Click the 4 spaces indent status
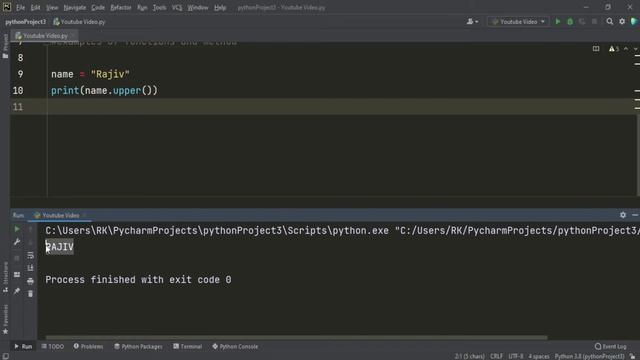640x360 pixels. coord(539,356)
